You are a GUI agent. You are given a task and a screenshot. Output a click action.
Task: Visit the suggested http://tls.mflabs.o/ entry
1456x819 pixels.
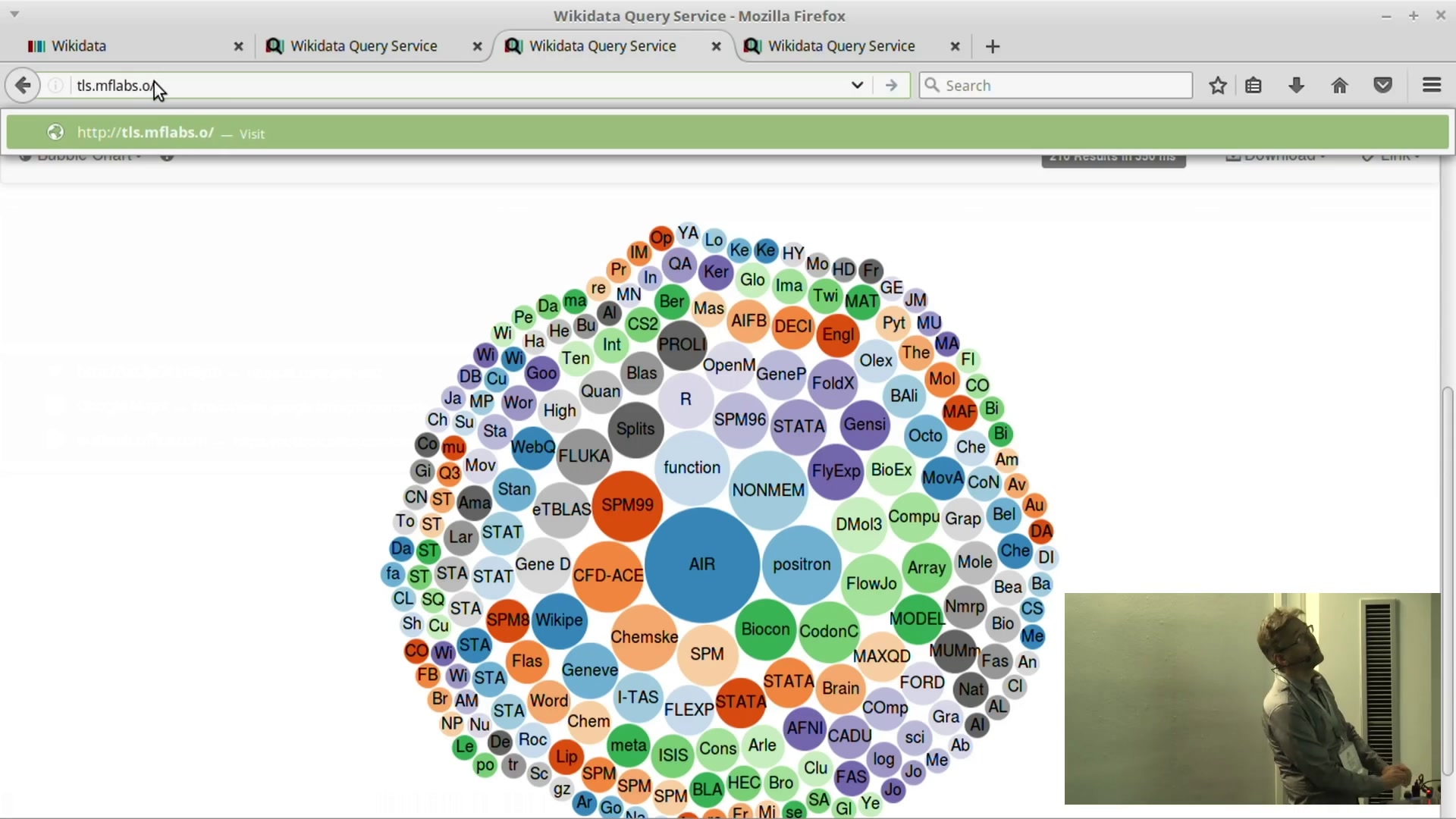[x=728, y=133]
